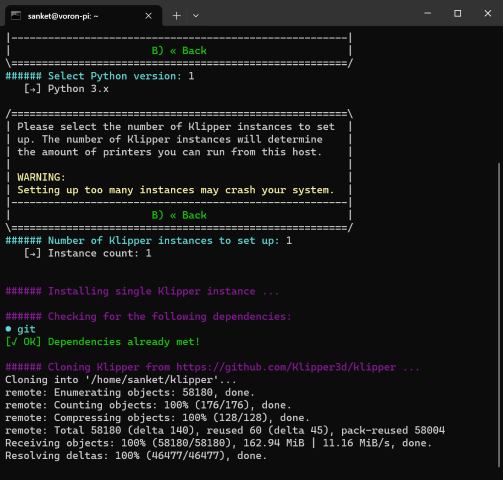Click the vertical scrollbar thumb
Viewport: 503px width, 480px height.
[x=499, y=314]
